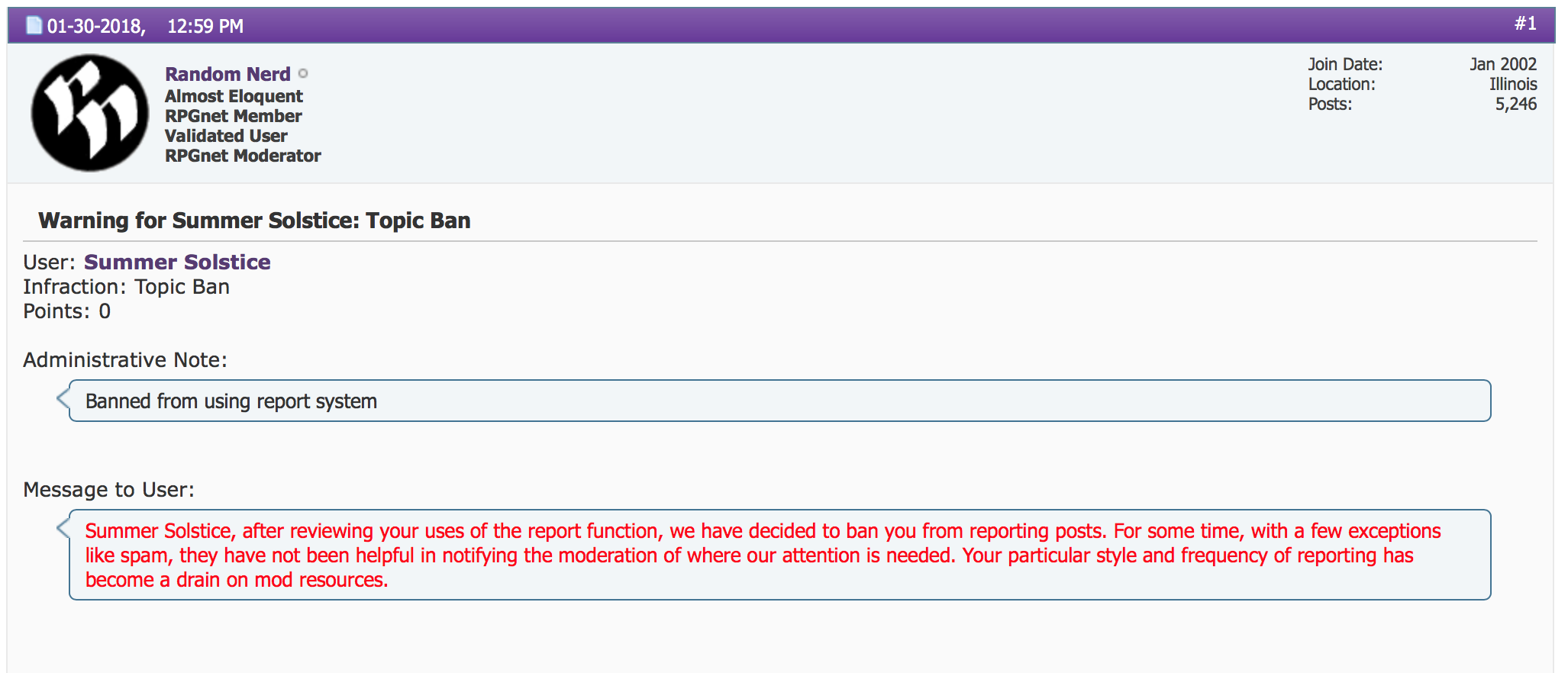This screenshot has height=673, width=1568.
Task: Click the Validated User title line
Action: click(x=226, y=136)
